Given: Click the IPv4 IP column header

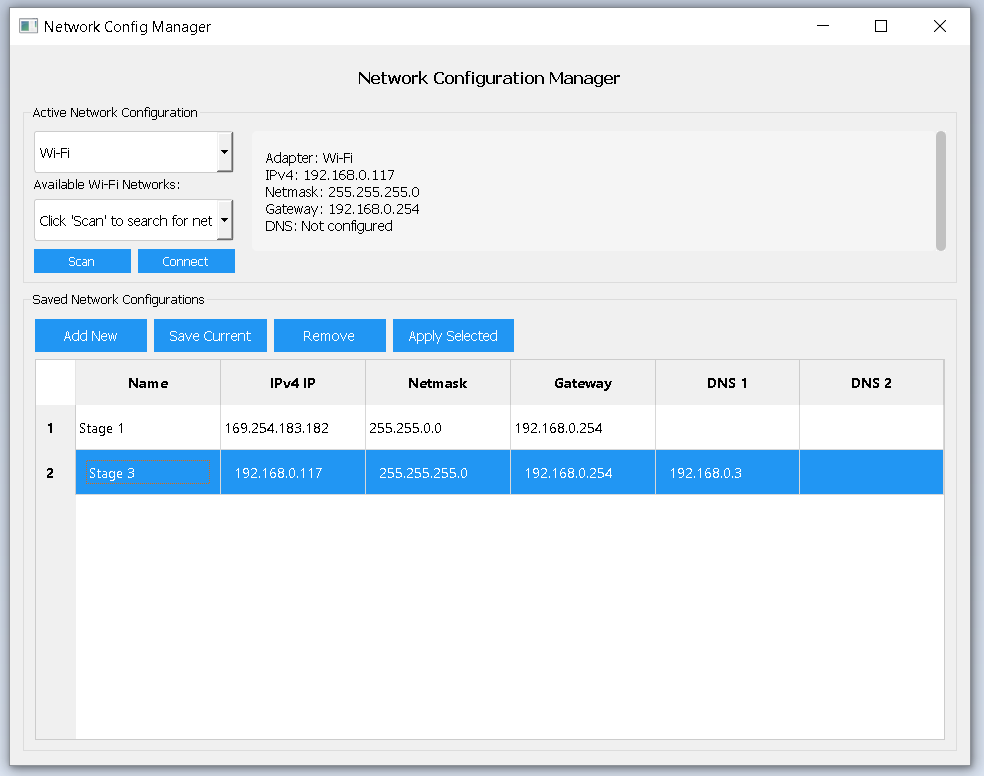Looking at the screenshot, I should click(292, 383).
